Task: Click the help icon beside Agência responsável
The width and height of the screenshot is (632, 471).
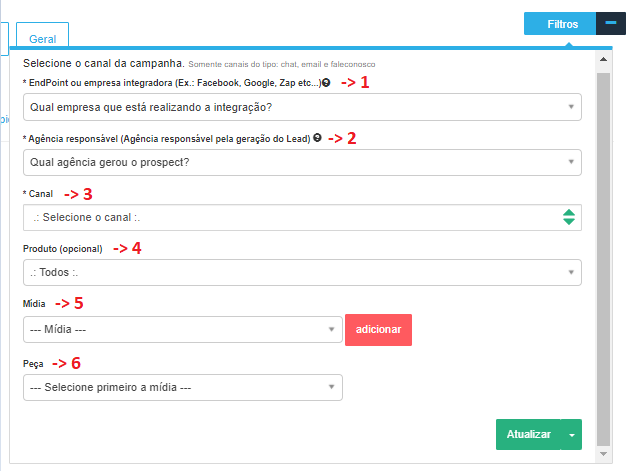Action: pyautogui.click(x=317, y=138)
